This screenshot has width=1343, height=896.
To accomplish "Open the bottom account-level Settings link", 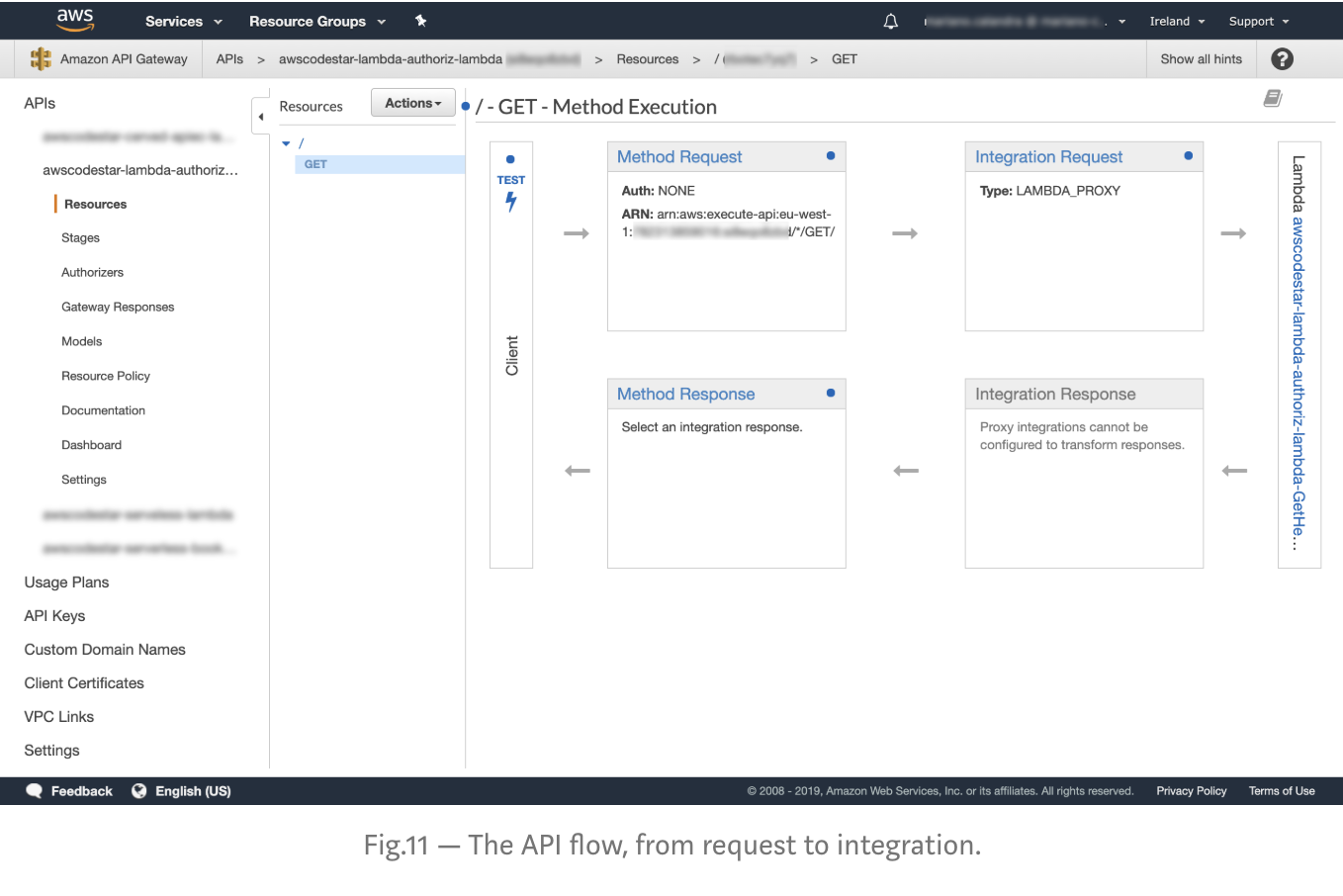I will (x=51, y=751).
